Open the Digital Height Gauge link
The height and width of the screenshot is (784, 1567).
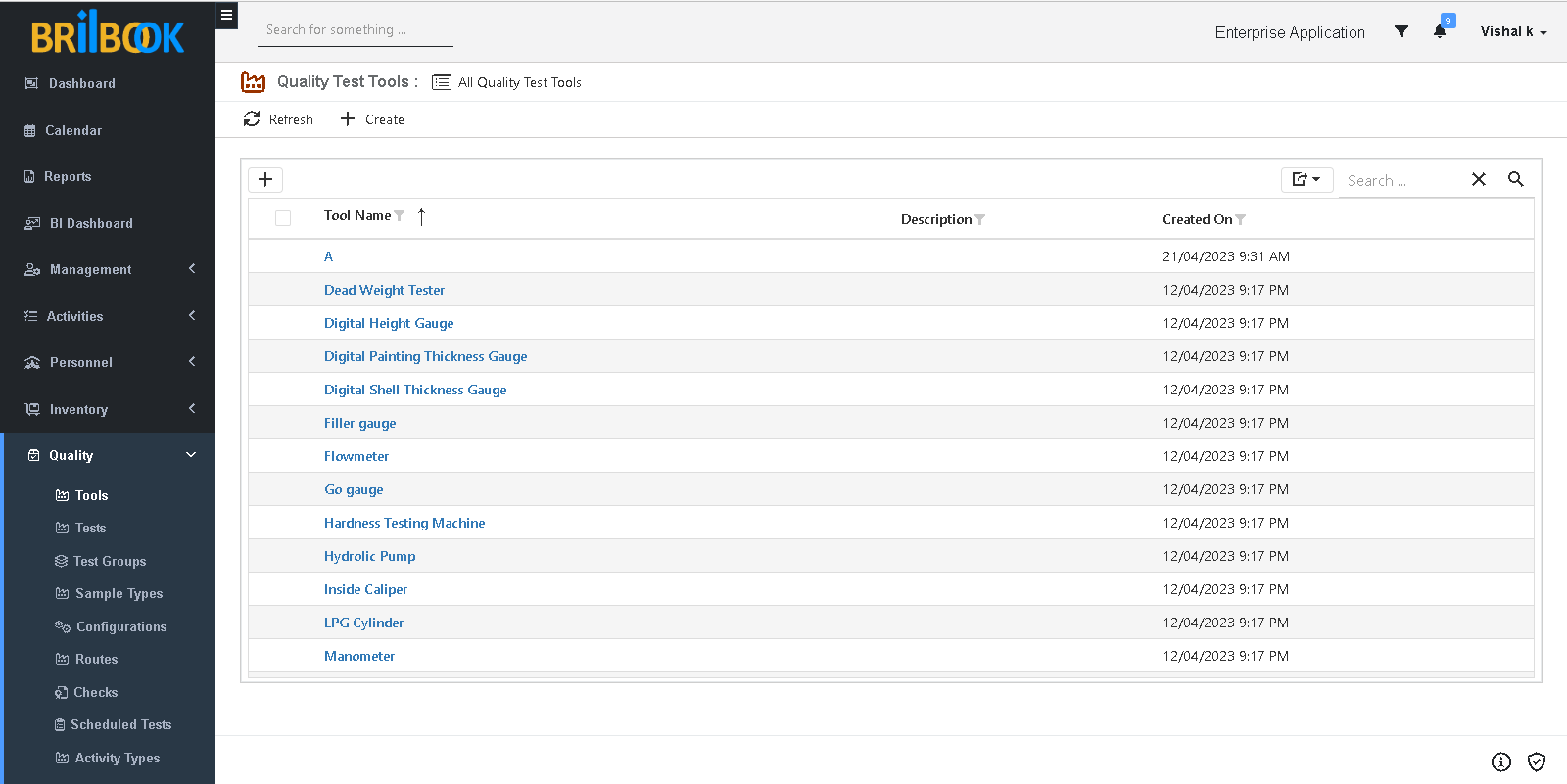[389, 323]
